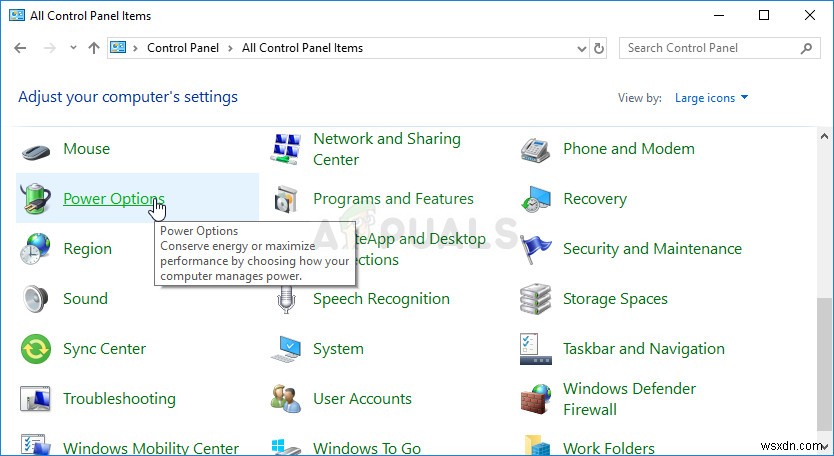Click the User Accounts icon
834x456 pixels.
(x=286, y=399)
